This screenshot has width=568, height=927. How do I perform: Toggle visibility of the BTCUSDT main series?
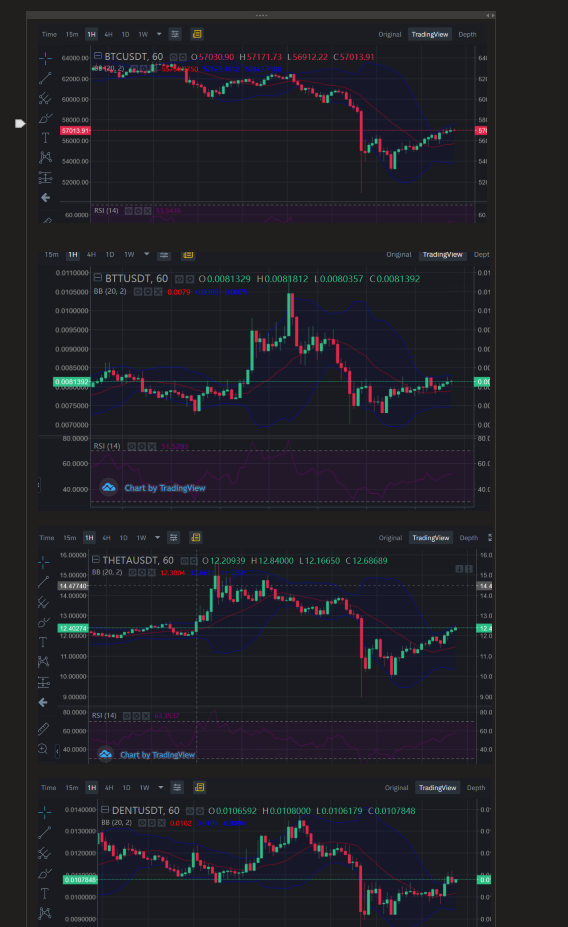coord(174,57)
